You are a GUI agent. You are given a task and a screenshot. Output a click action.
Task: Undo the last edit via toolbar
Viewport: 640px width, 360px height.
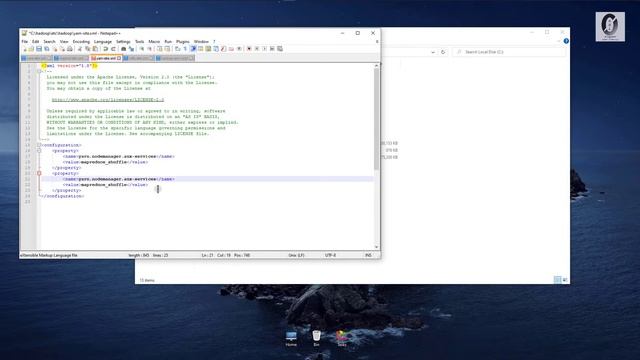105,49
